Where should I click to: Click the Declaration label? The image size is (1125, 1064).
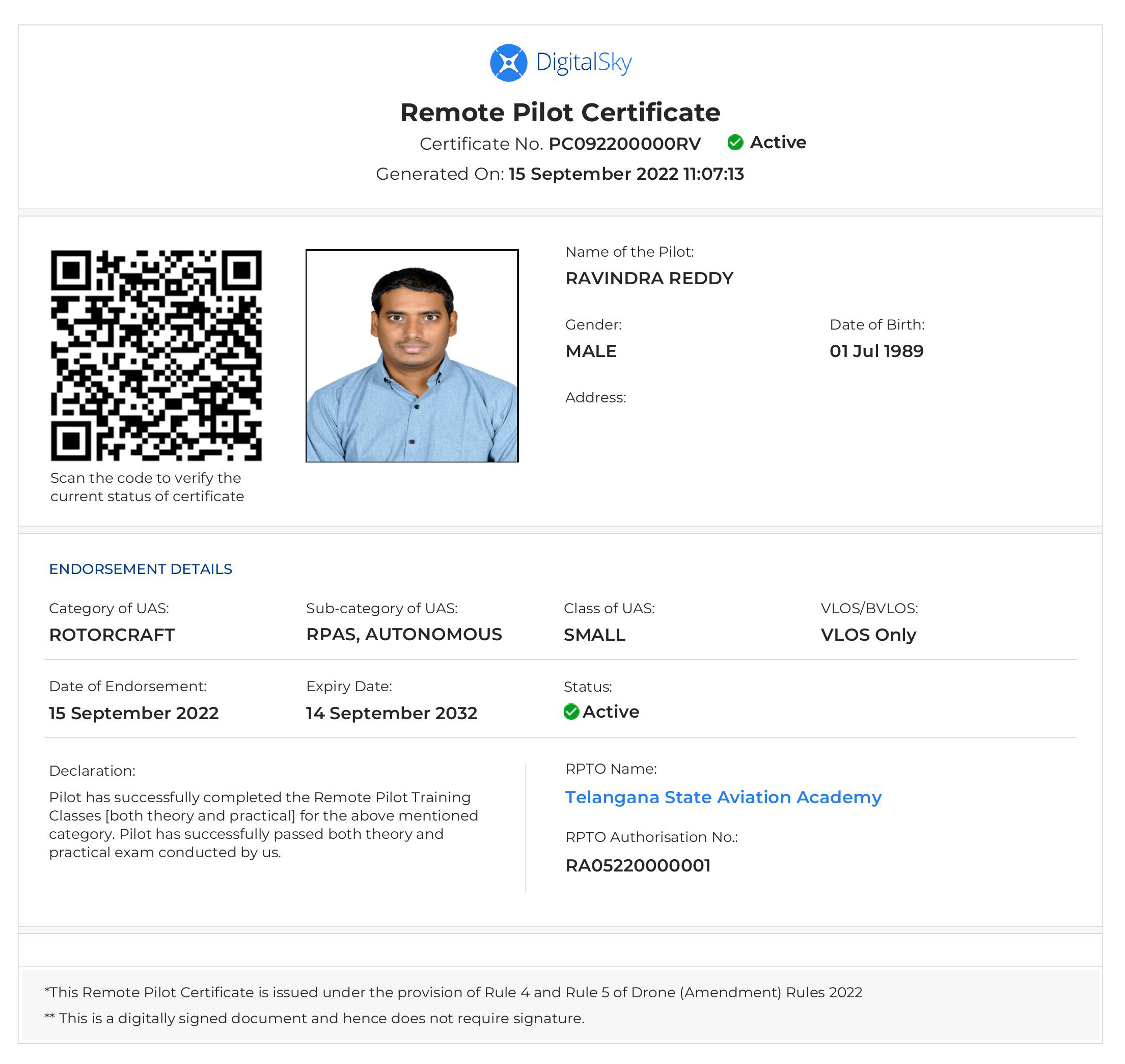[x=92, y=771]
